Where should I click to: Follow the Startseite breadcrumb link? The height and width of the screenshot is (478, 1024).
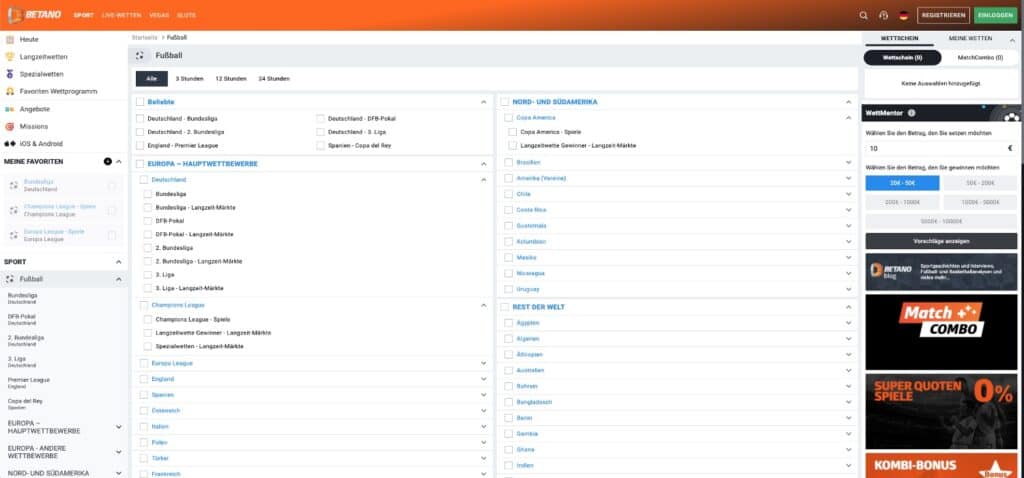pyautogui.click(x=144, y=38)
